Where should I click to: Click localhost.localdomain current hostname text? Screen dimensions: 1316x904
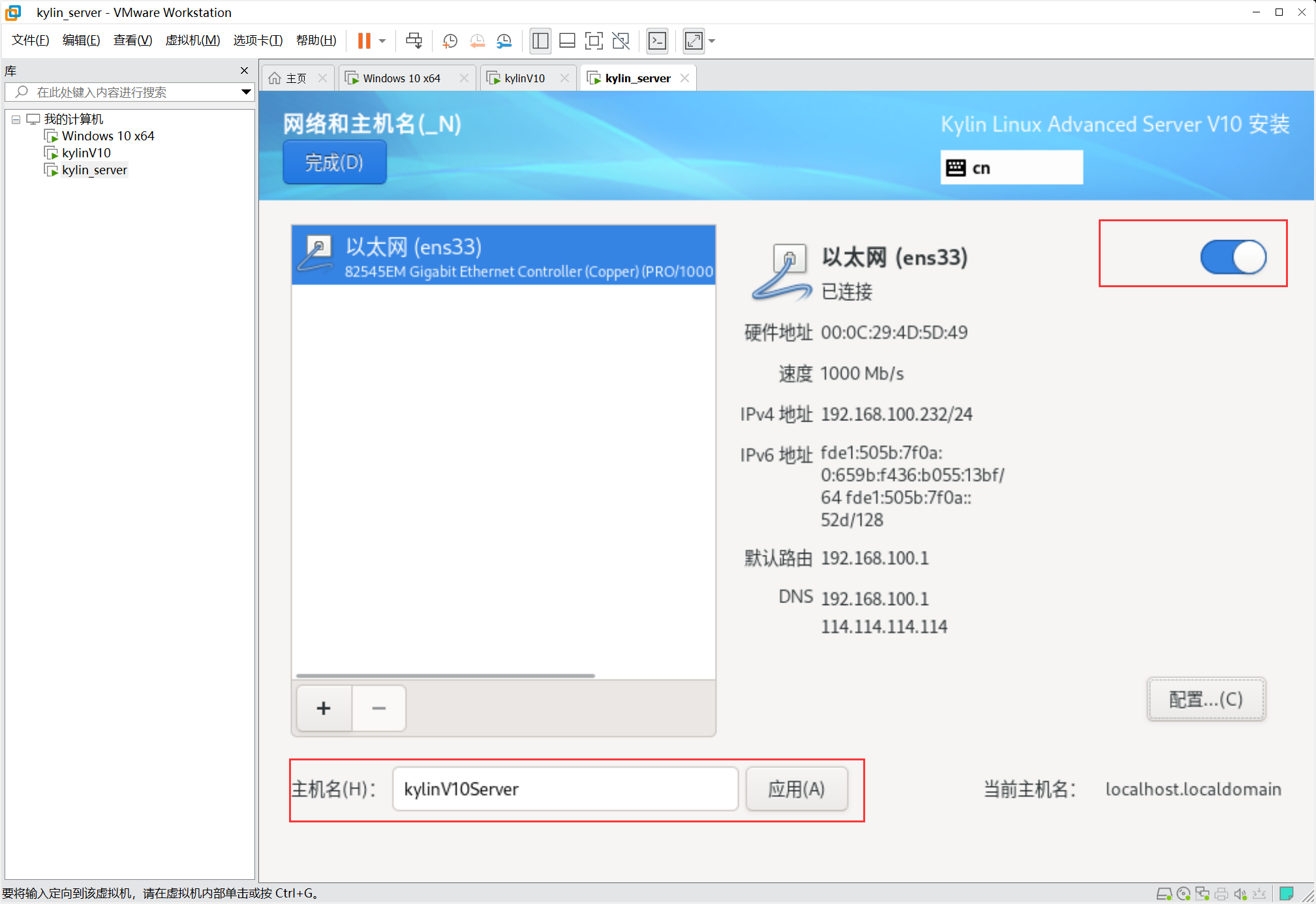coord(1193,789)
